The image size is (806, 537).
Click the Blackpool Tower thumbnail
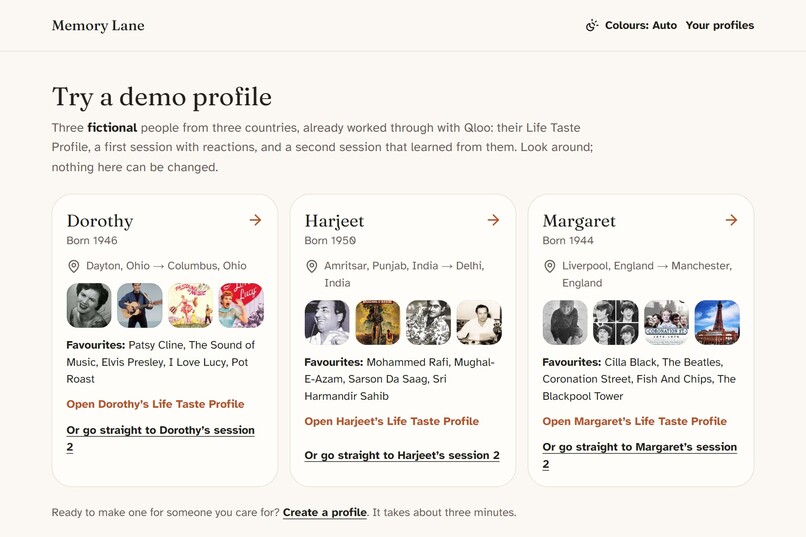717,322
